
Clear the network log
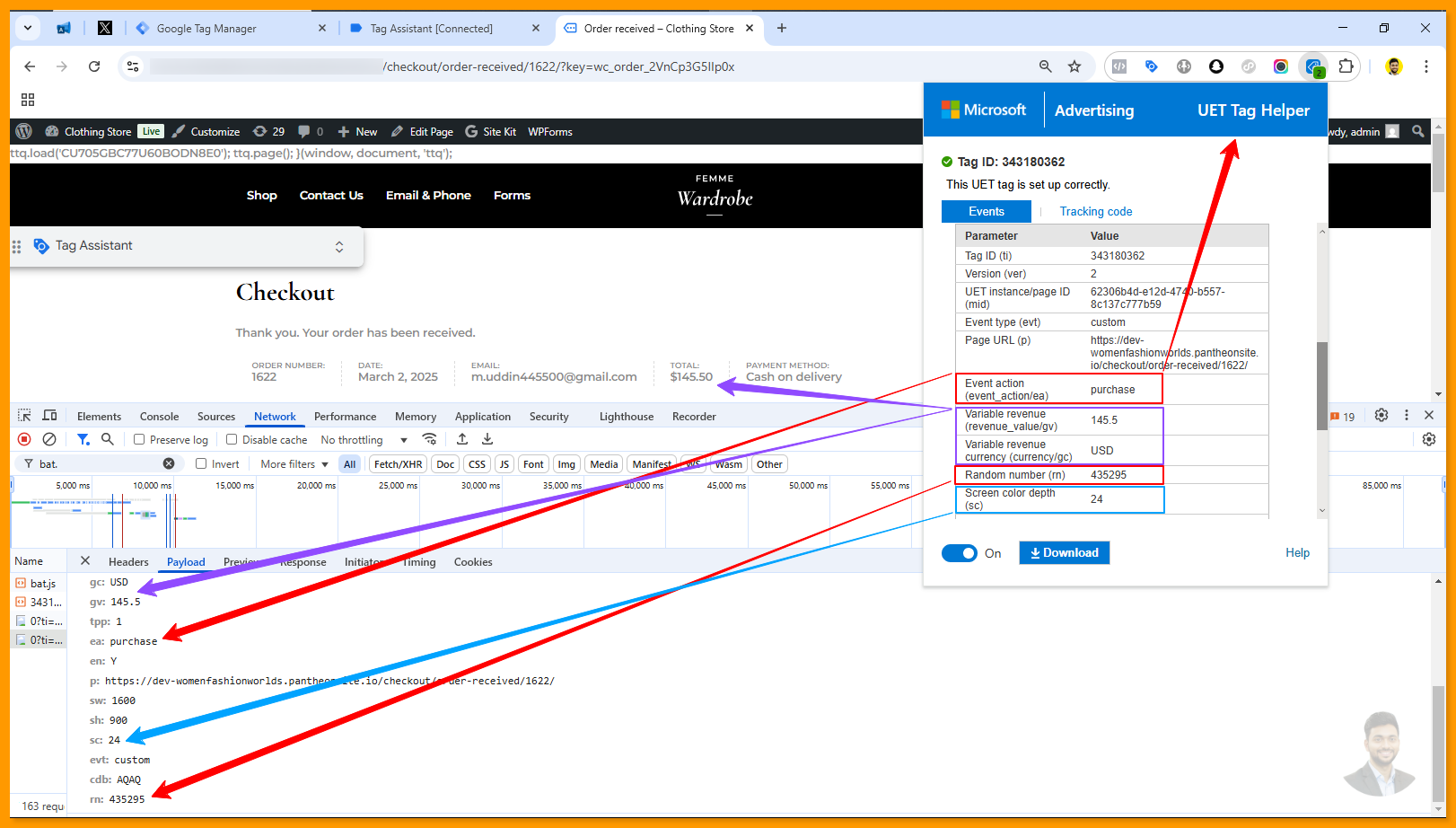[49, 439]
